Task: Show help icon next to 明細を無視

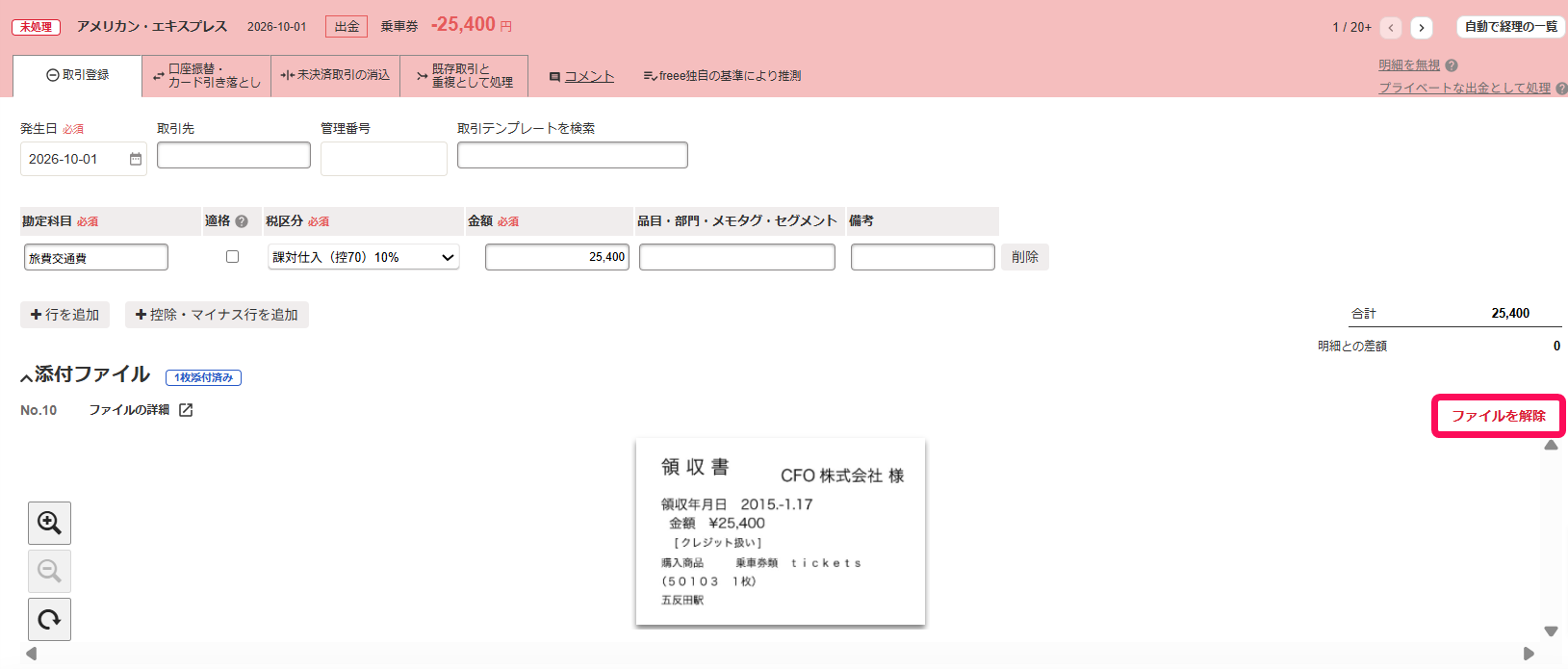Action: point(1452,65)
